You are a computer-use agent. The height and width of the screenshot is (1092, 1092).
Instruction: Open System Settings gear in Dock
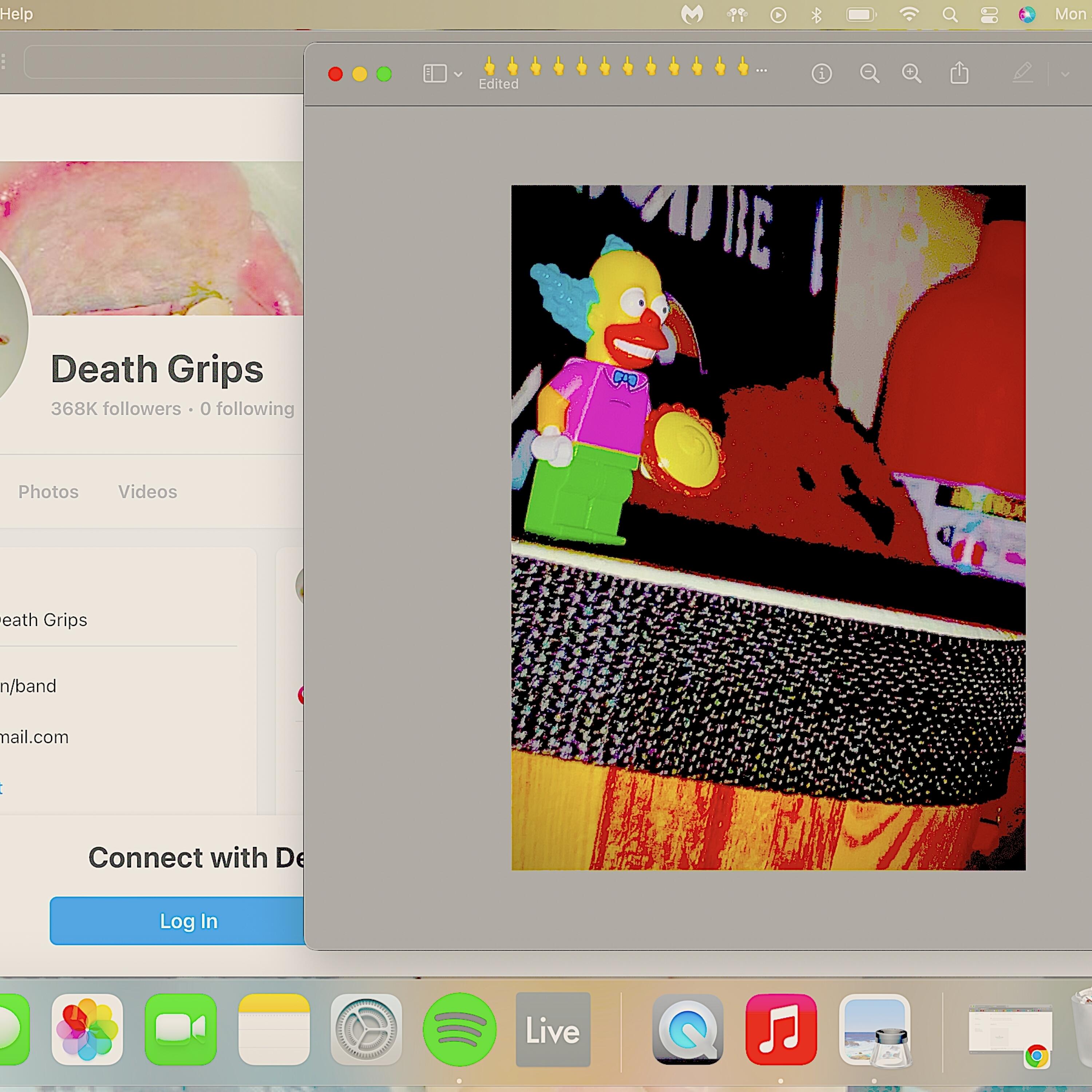366,1029
